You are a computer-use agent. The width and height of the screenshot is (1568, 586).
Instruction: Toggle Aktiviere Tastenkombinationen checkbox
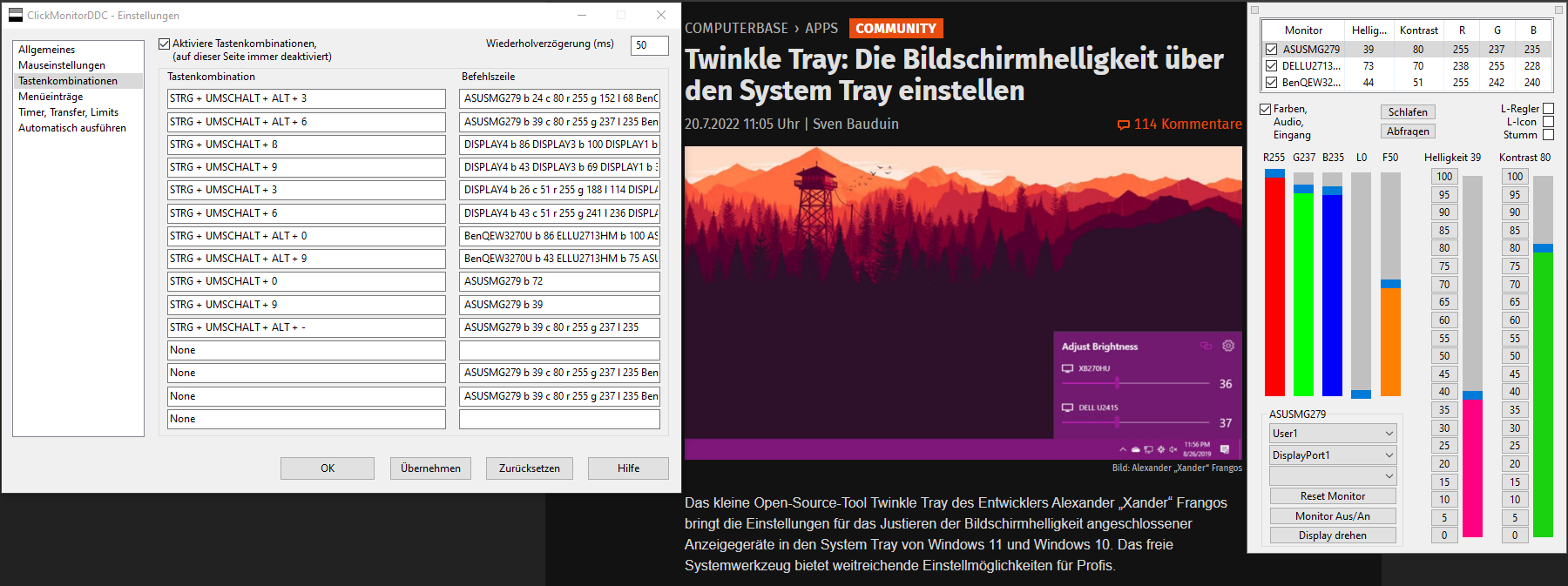(x=164, y=44)
